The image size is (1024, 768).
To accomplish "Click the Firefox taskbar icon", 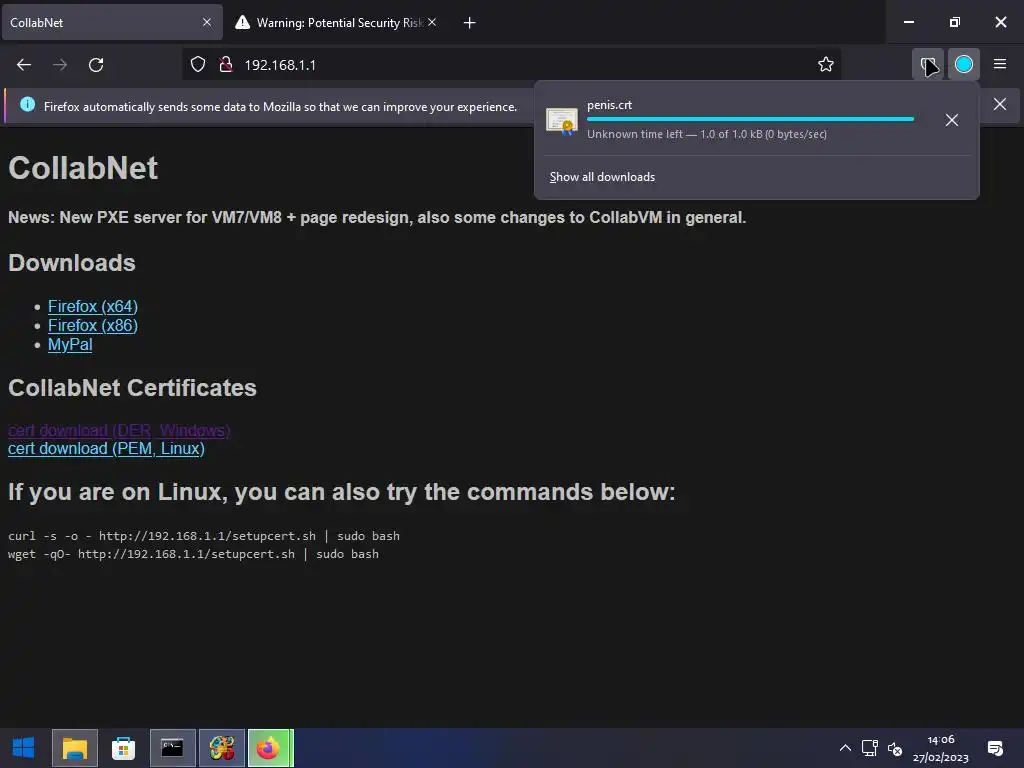I will pos(270,748).
